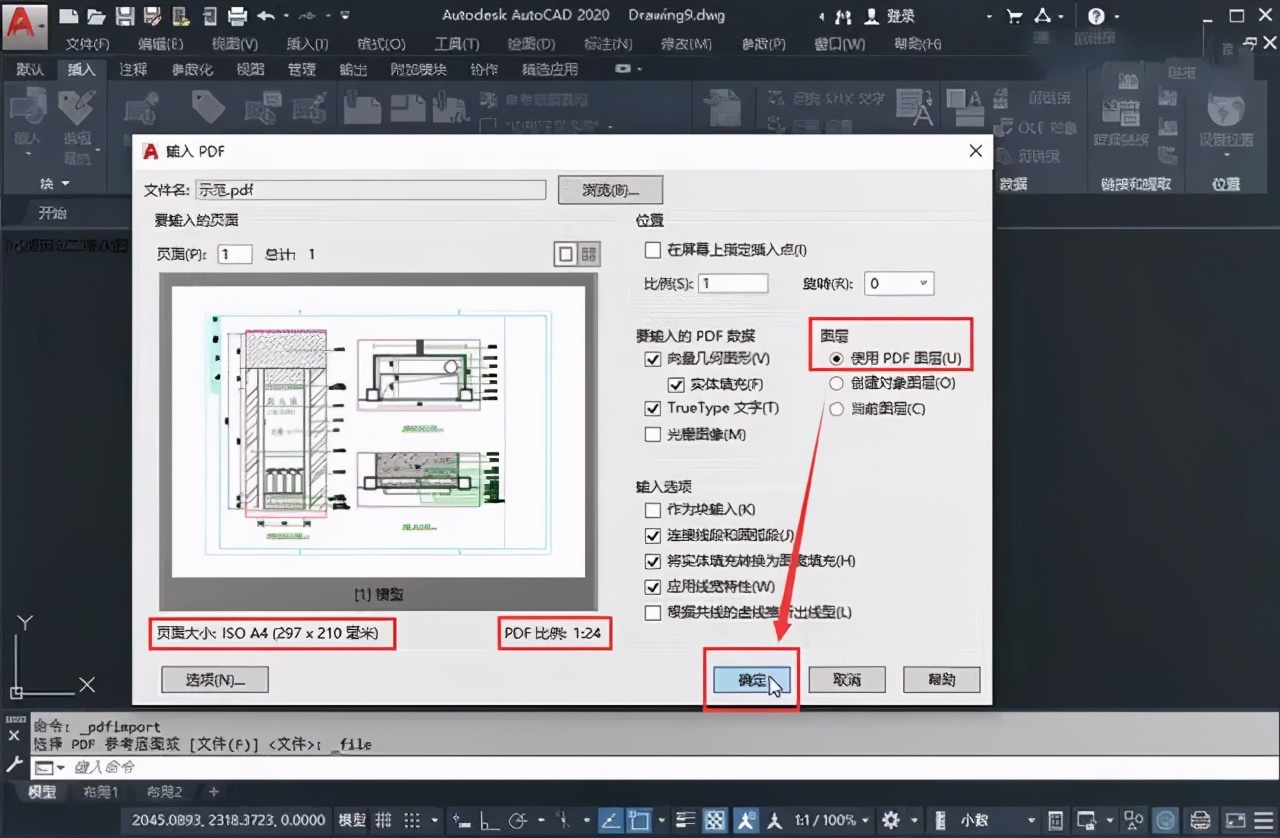The height and width of the screenshot is (838, 1280).
Task: Click workspace switching gear icon
Action: click(x=890, y=819)
